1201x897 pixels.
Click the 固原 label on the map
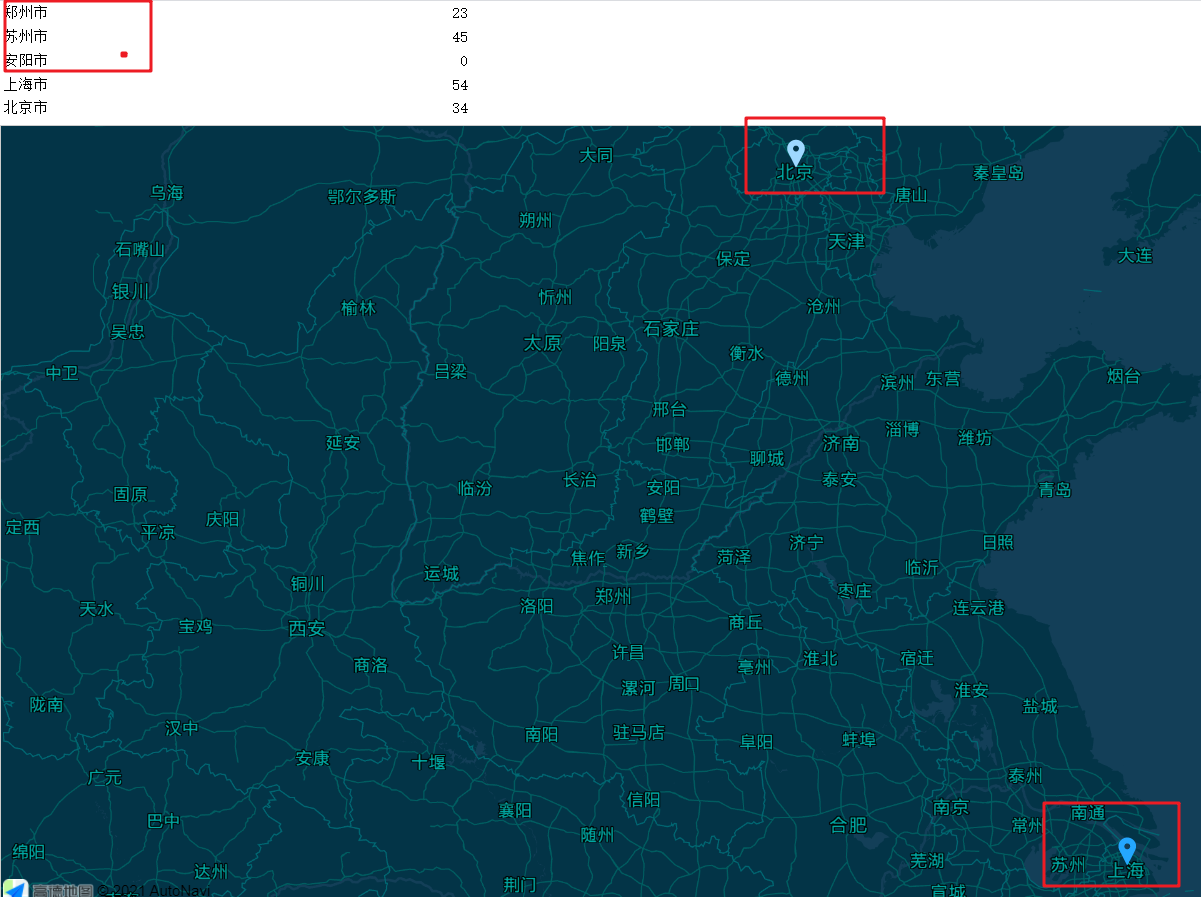[x=131, y=494]
